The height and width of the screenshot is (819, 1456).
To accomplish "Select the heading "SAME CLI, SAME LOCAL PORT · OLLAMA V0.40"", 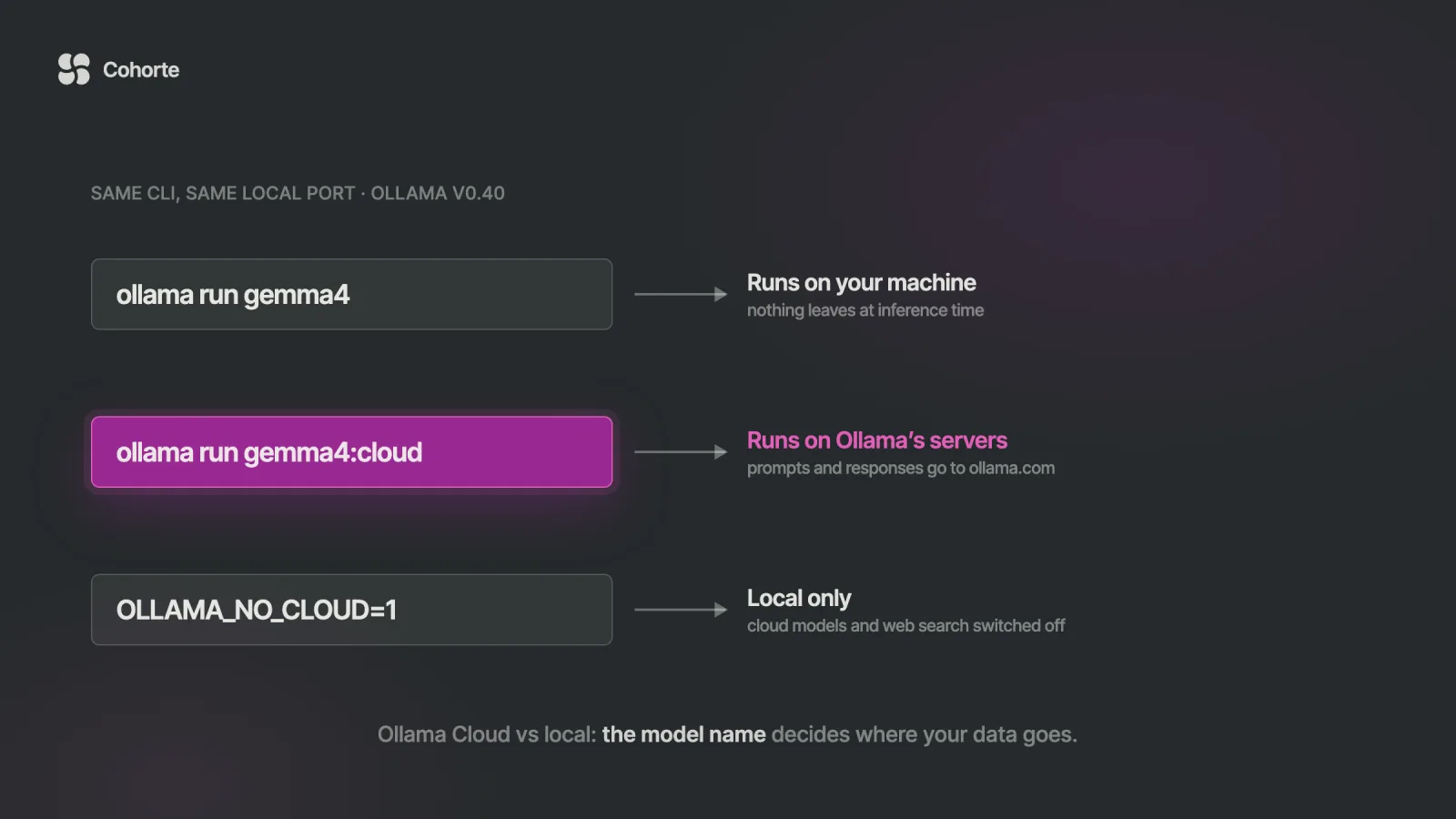I will (x=298, y=193).
